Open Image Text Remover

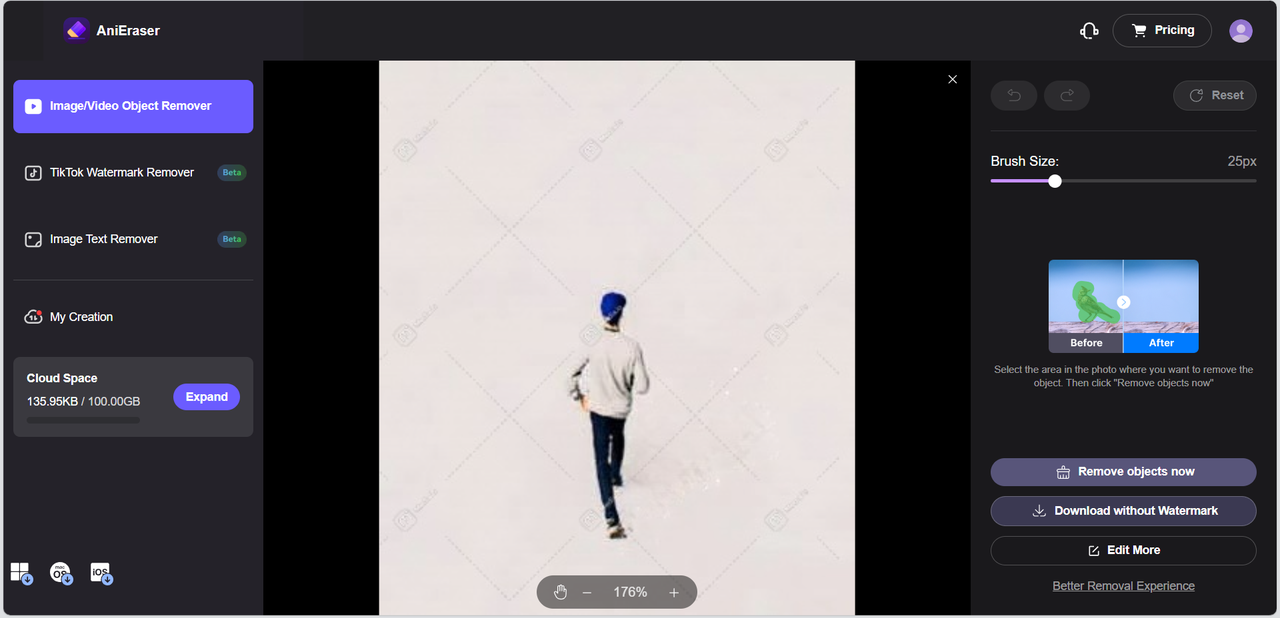pos(133,239)
